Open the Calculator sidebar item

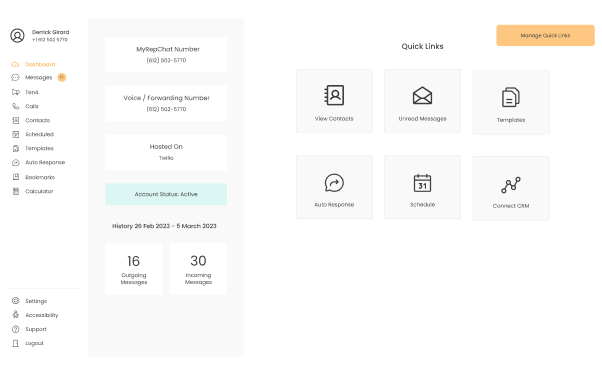point(33,191)
